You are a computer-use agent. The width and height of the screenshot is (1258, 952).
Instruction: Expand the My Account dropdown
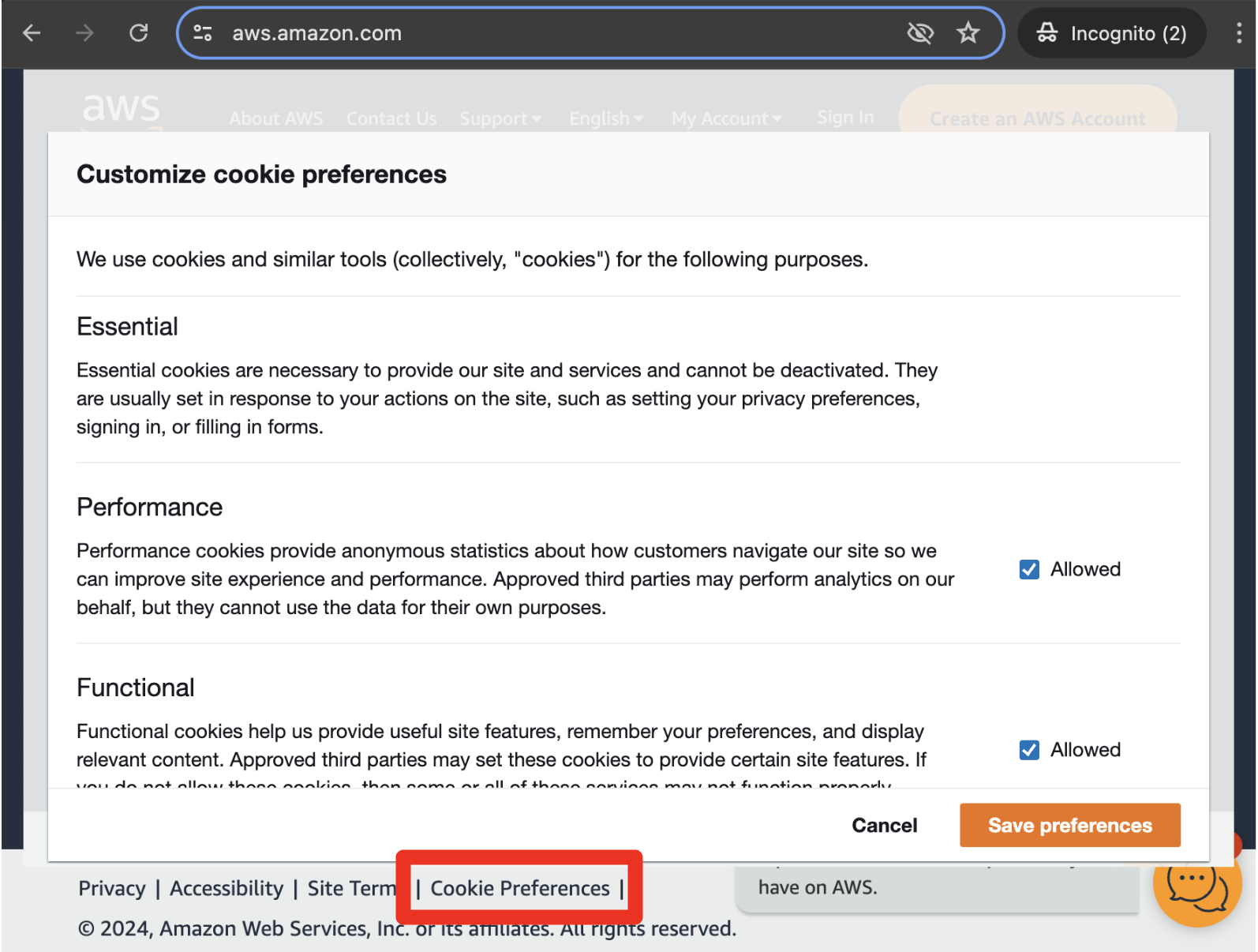pos(726,118)
